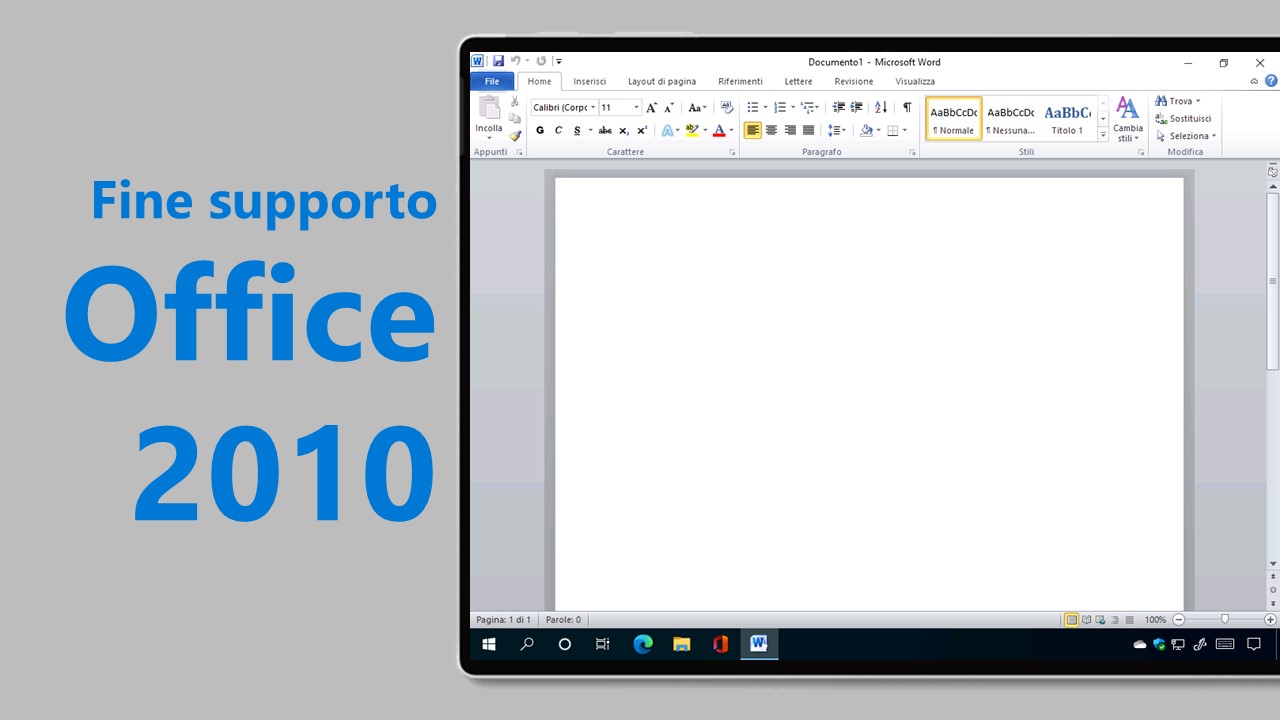1280x720 pixels.
Task: Click the zoom in plus button
Action: tap(1270, 620)
